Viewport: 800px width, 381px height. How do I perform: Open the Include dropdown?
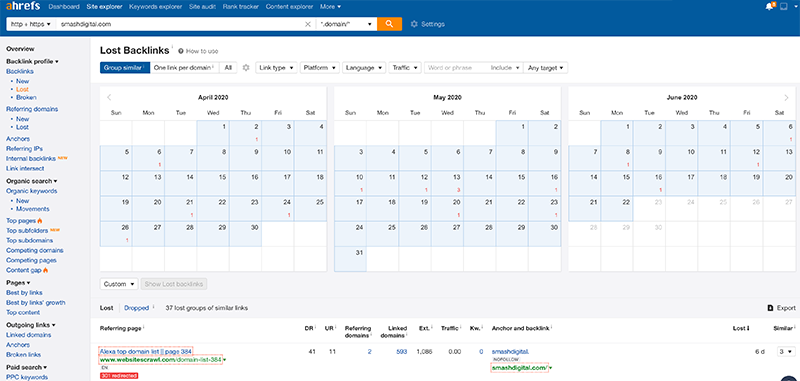(505, 68)
